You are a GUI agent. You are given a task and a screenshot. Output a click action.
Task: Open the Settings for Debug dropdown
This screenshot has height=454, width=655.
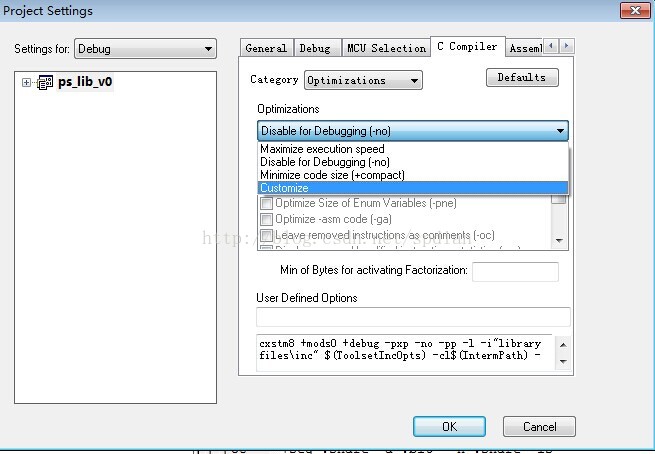click(145, 49)
